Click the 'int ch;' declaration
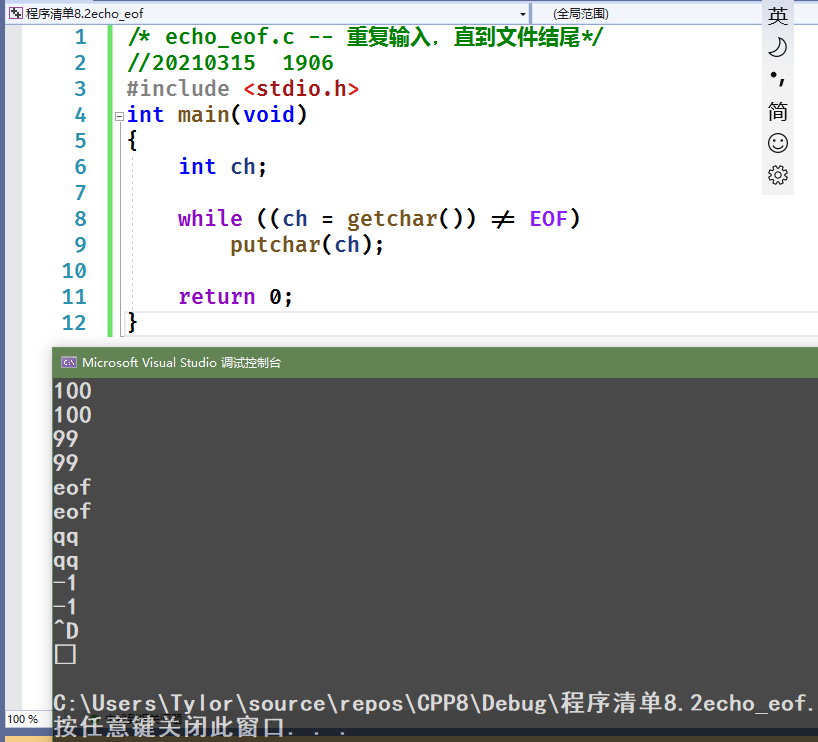 coord(223,167)
